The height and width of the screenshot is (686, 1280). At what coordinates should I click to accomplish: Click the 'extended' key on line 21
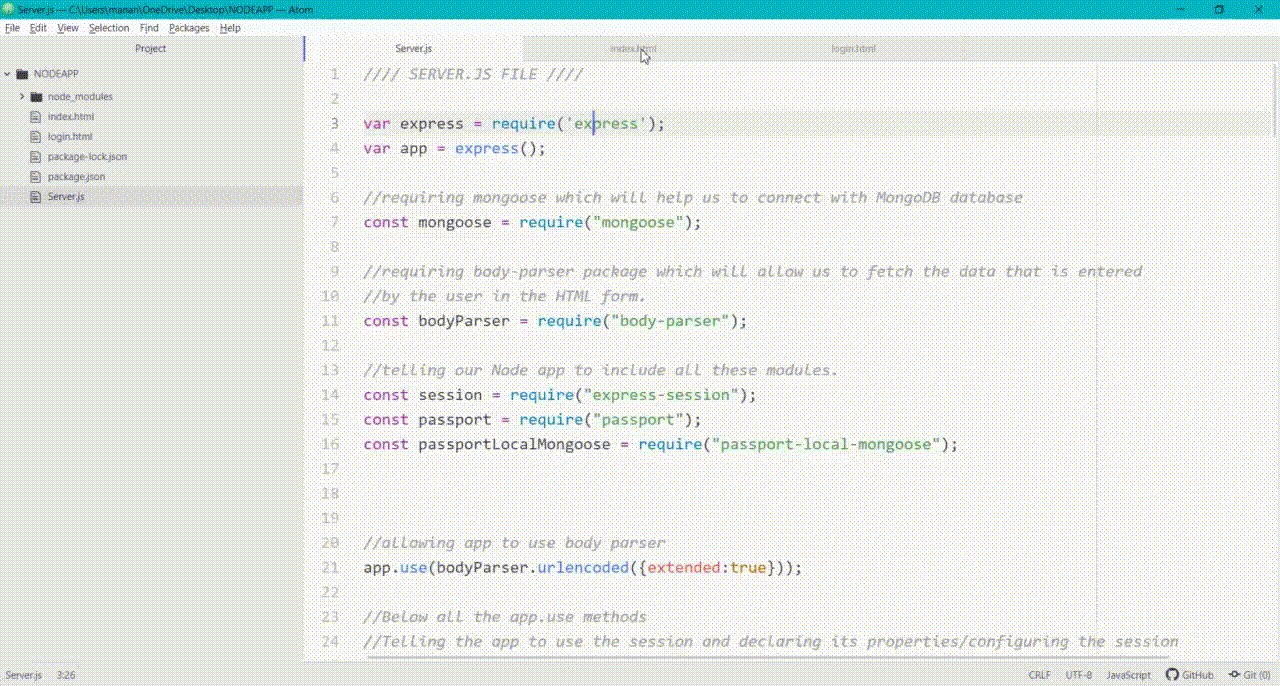click(x=683, y=568)
